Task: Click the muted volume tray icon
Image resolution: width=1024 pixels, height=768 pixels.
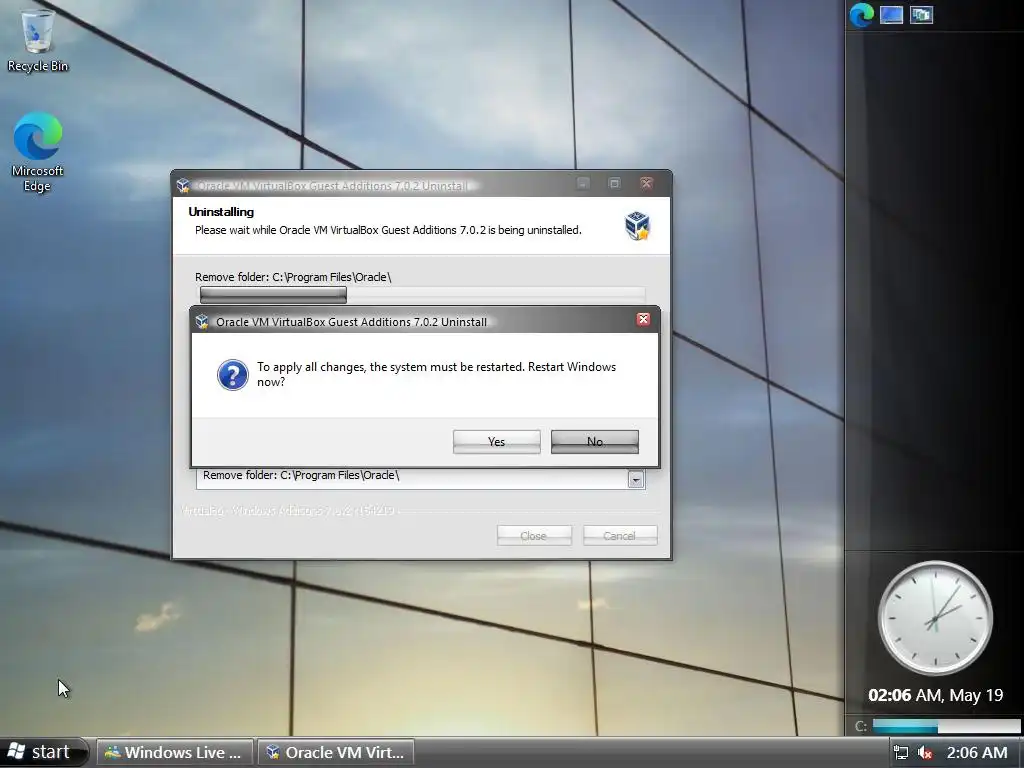Action: [925, 752]
